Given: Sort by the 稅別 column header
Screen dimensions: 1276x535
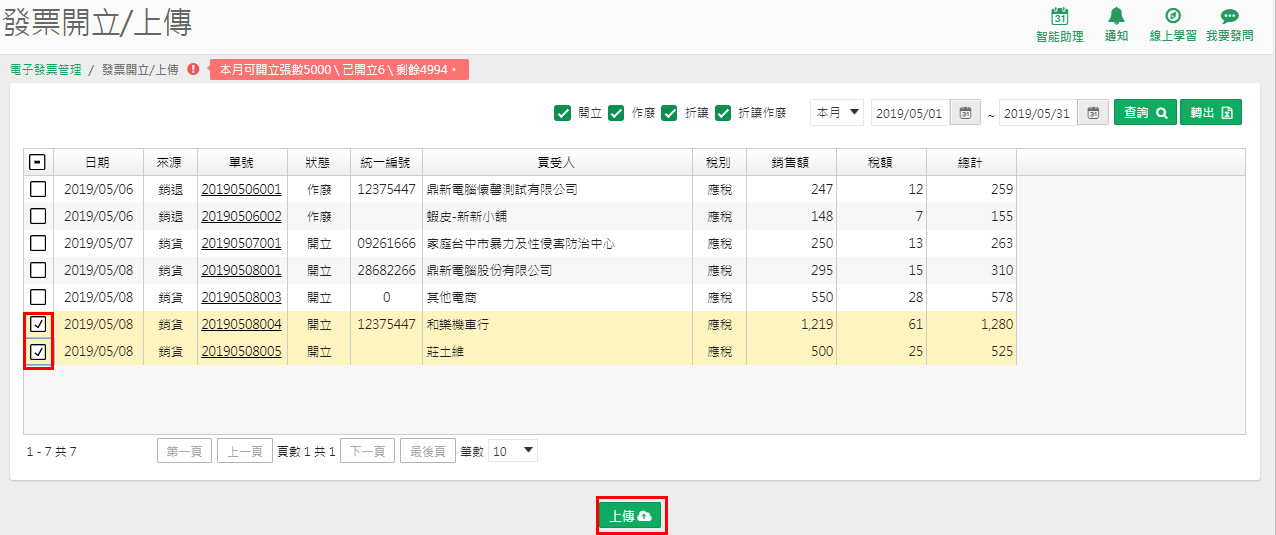Looking at the screenshot, I should 719,162.
